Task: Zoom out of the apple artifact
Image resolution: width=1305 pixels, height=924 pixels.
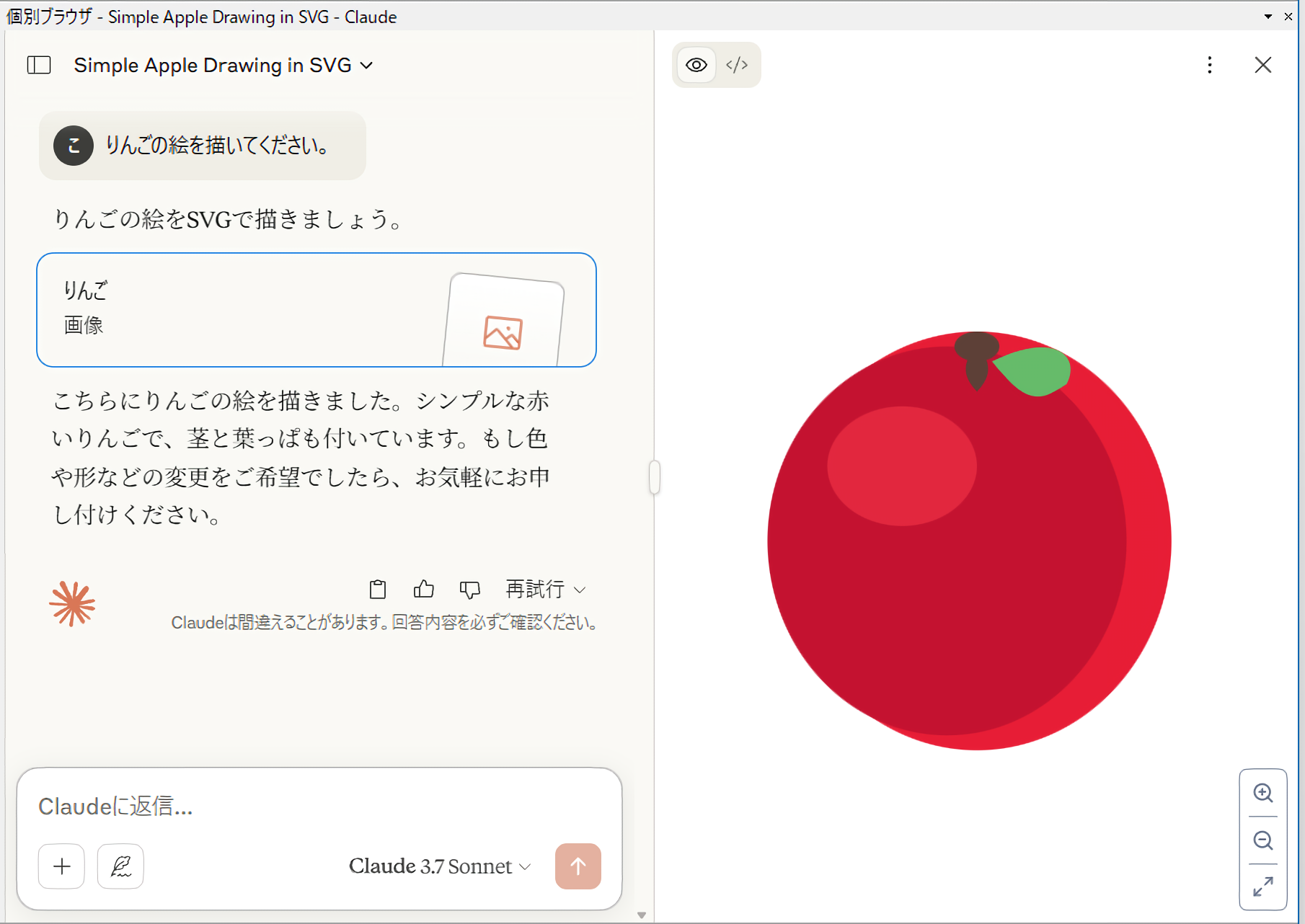Action: pyautogui.click(x=1262, y=840)
